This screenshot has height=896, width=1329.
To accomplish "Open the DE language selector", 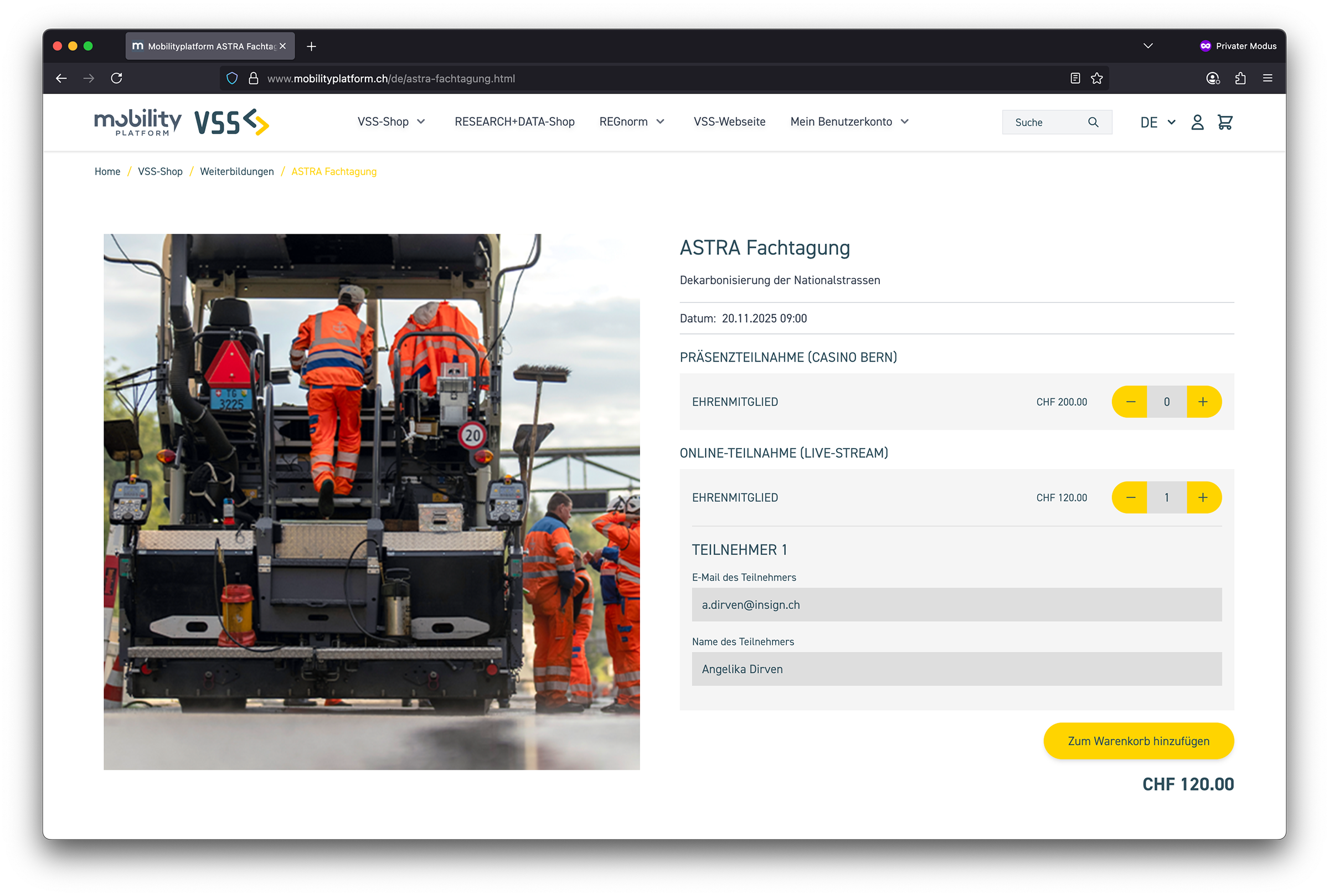I will tap(1157, 122).
